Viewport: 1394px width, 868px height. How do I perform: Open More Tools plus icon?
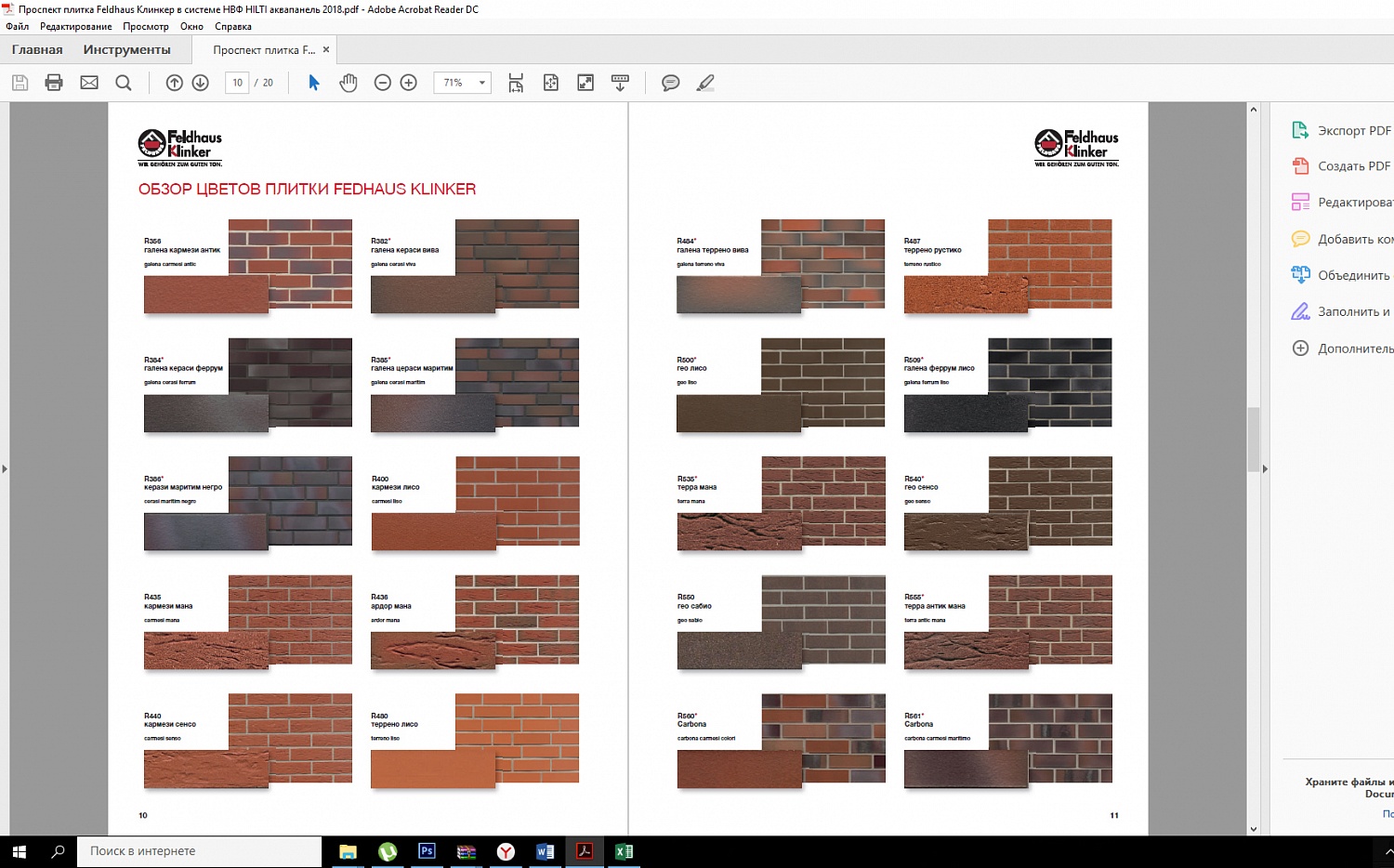click(1301, 349)
